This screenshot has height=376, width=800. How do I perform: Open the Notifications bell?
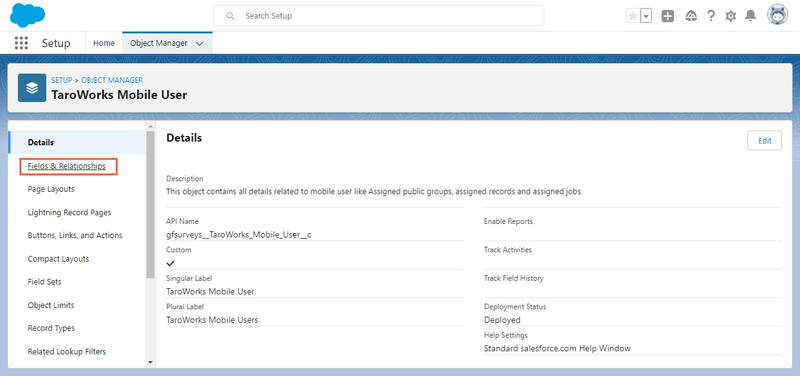(x=750, y=16)
